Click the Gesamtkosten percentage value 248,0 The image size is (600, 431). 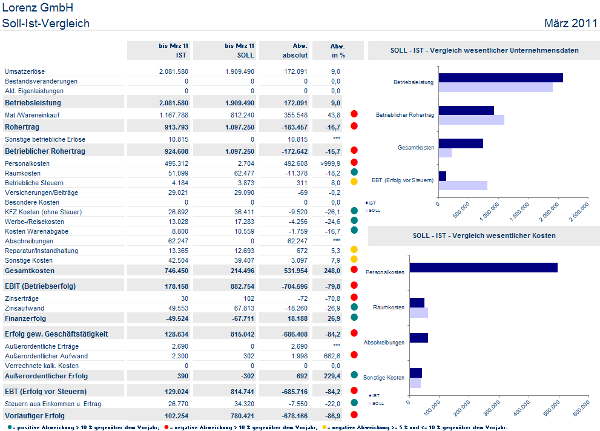[332, 271]
